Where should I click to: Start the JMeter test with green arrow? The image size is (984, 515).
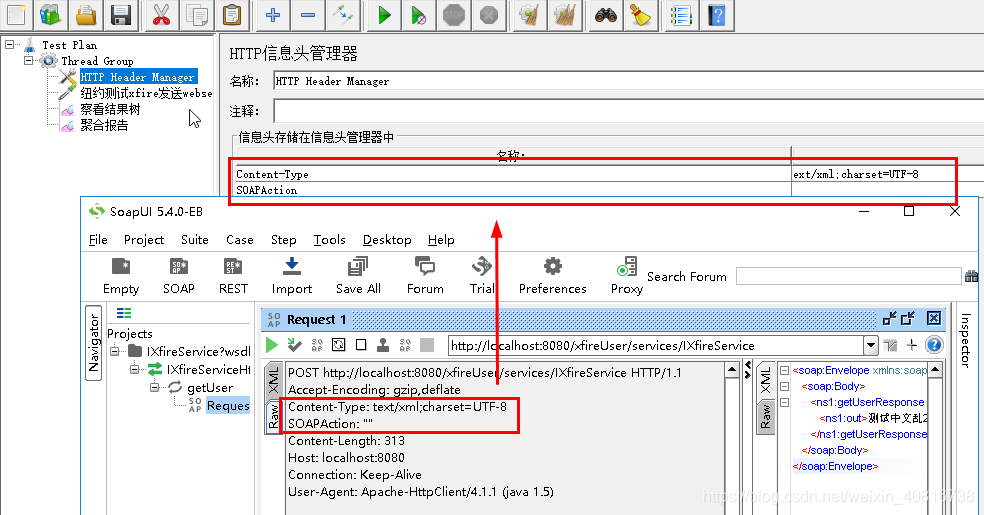point(384,14)
